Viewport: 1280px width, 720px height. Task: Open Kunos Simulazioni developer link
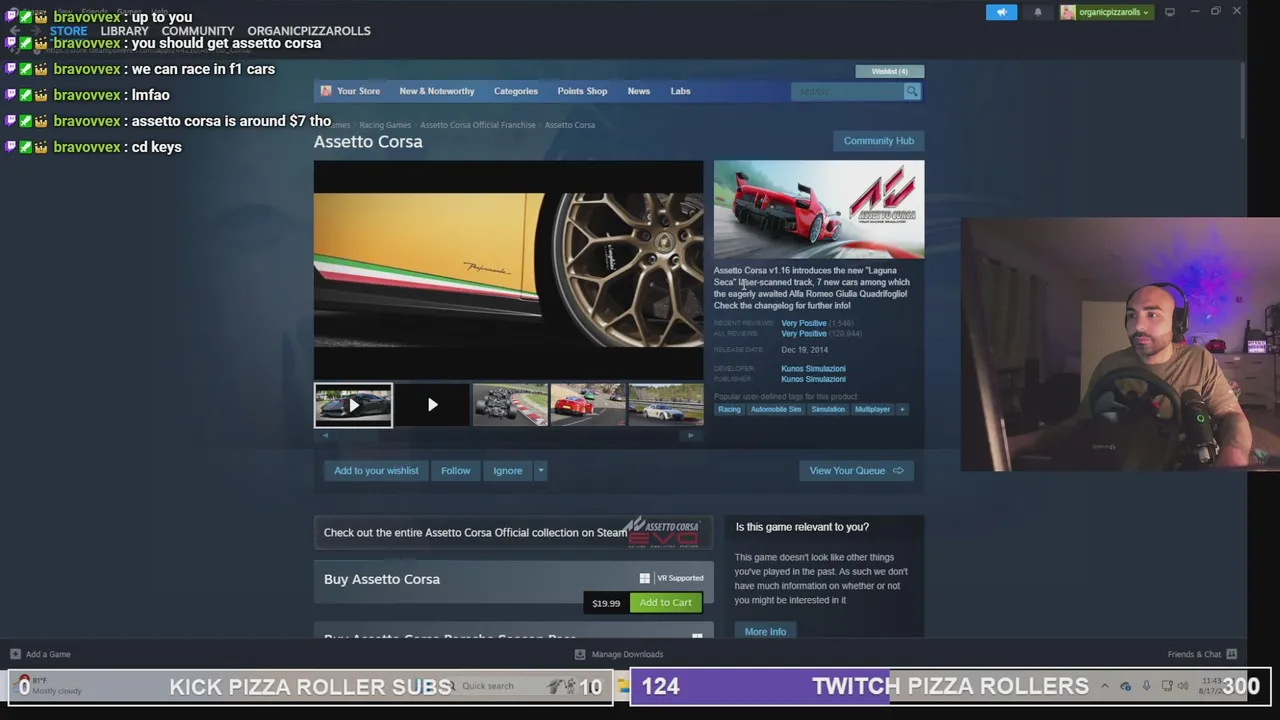coord(813,369)
